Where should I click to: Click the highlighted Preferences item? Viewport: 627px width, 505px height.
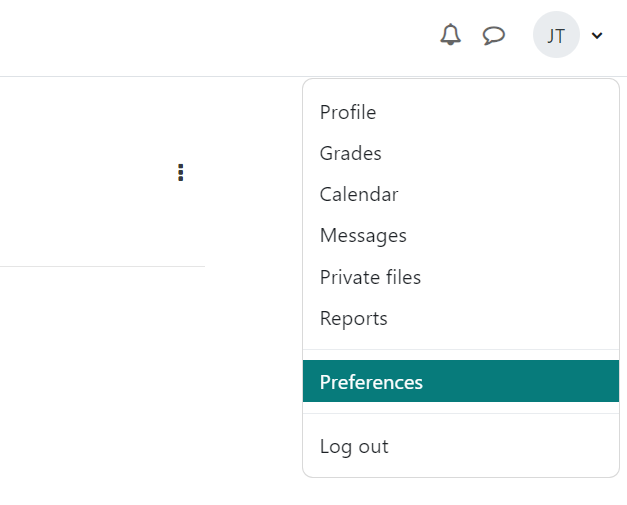[371, 382]
